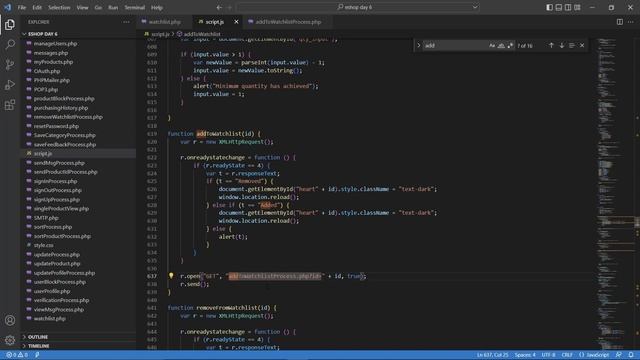The width and height of the screenshot is (640, 360).
Task: Open the Help menu
Action: coord(157,7)
